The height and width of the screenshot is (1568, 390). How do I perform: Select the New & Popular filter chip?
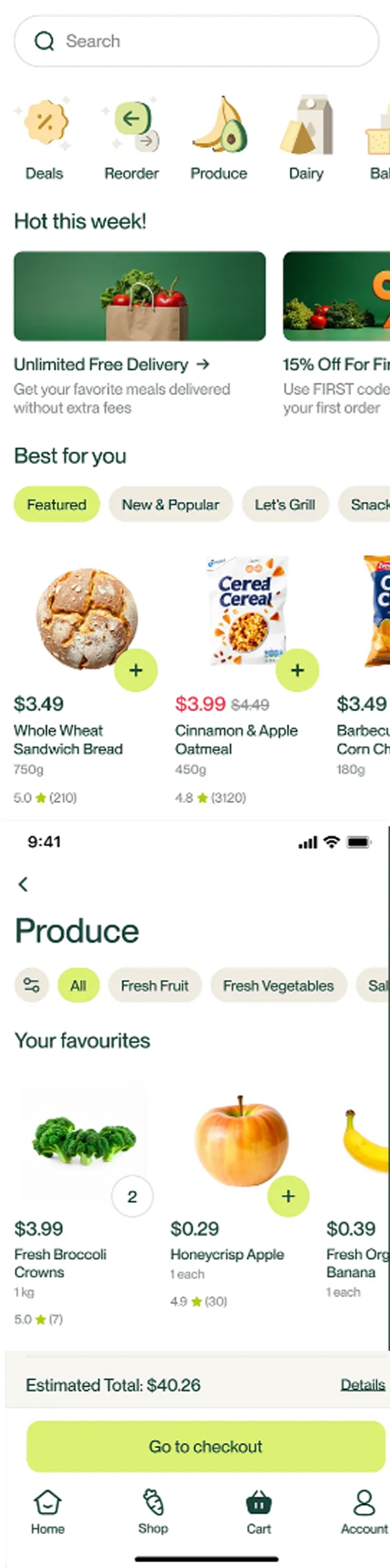[170, 505]
